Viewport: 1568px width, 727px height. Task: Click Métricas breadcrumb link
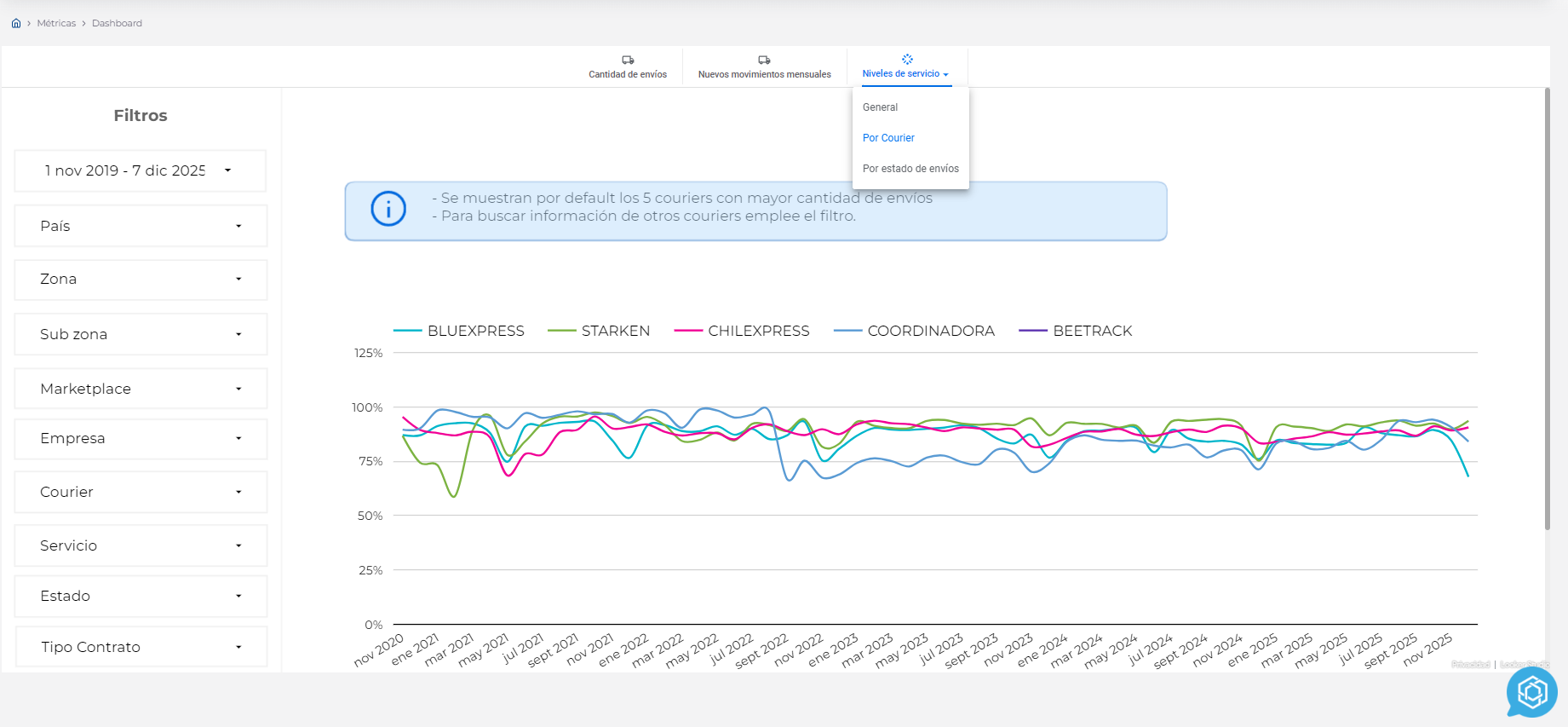click(56, 23)
